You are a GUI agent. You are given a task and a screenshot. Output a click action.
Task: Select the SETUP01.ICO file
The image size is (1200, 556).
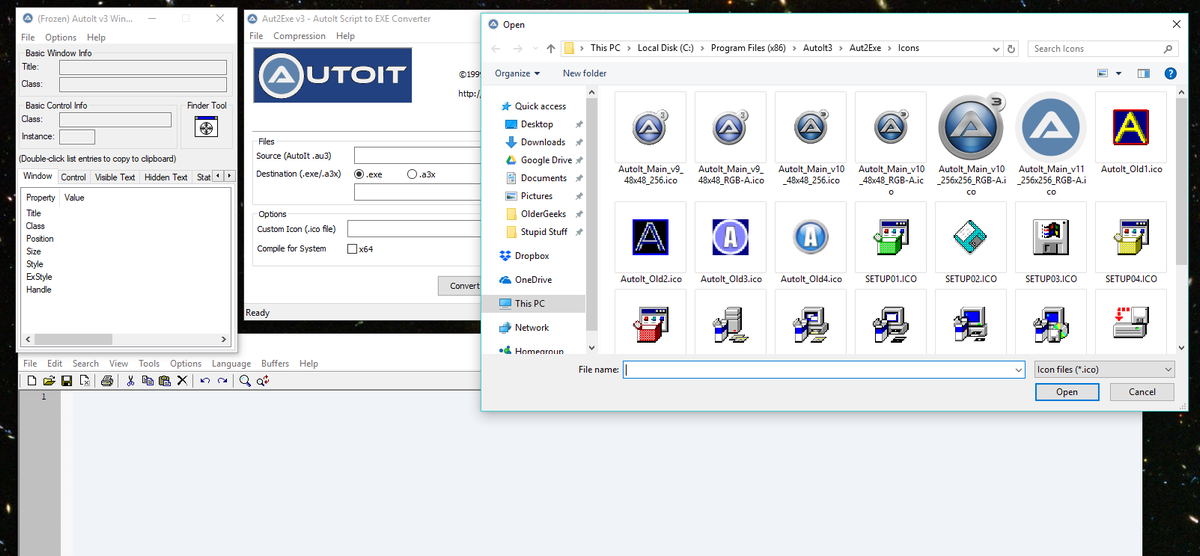[890, 244]
